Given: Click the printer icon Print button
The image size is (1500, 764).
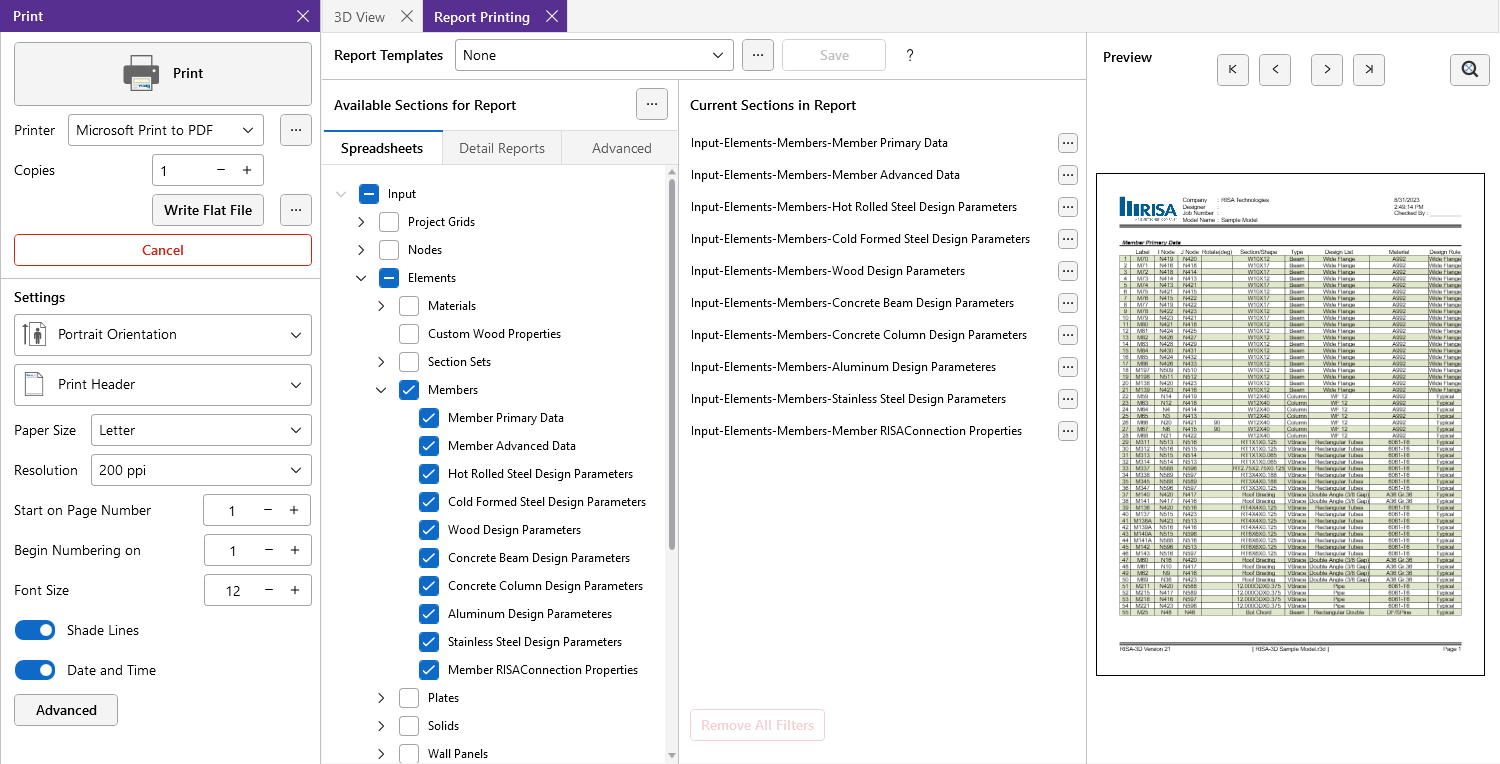Looking at the screenshot, I should click(x=163, y=73).
